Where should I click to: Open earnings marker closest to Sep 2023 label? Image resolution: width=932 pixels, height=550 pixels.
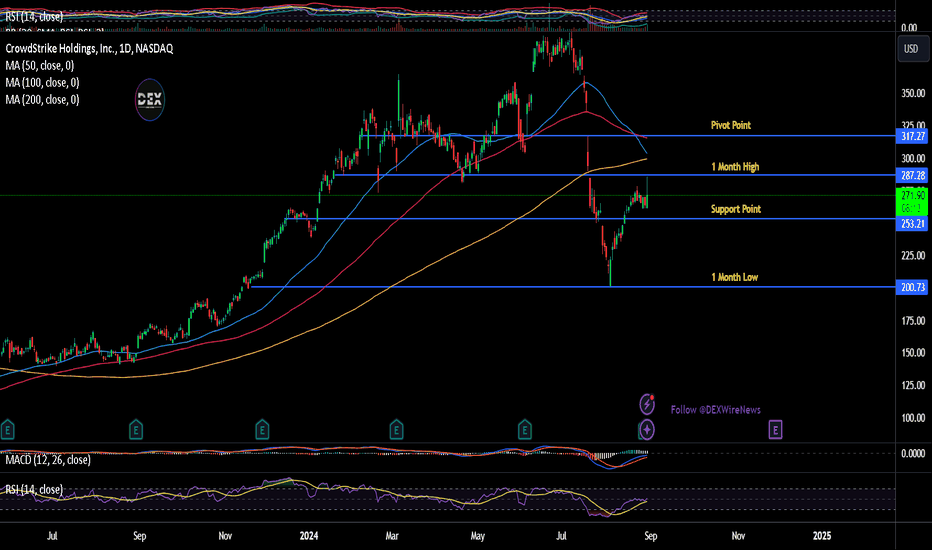[136, 429]
